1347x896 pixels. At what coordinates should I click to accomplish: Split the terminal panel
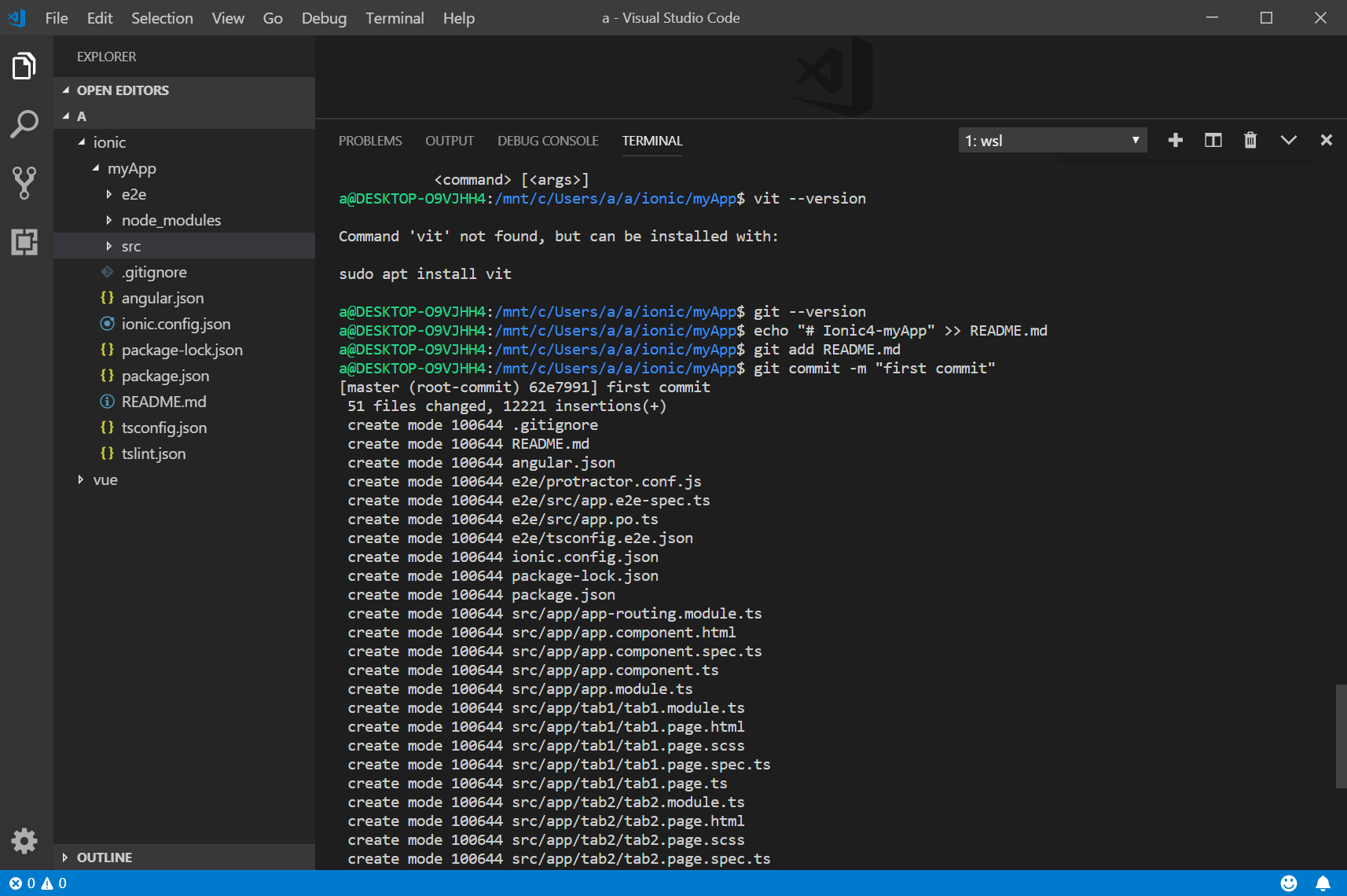point(1213,140)
